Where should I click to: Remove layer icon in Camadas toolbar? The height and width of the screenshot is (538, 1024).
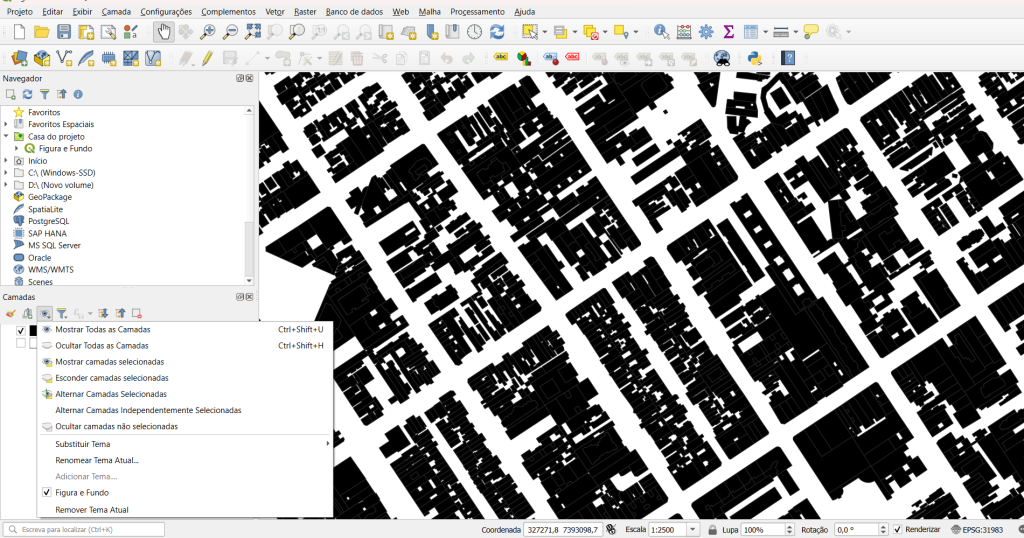point(136,313)
